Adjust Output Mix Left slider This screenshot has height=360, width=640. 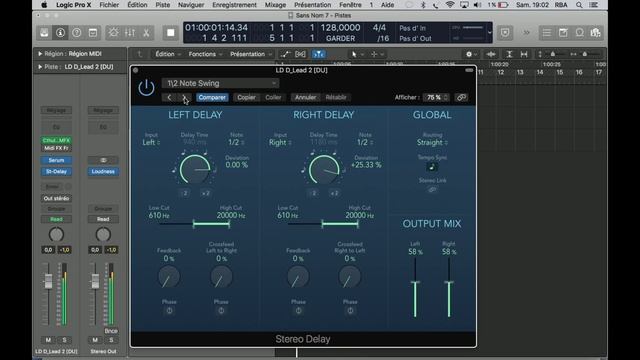[415, 282]
